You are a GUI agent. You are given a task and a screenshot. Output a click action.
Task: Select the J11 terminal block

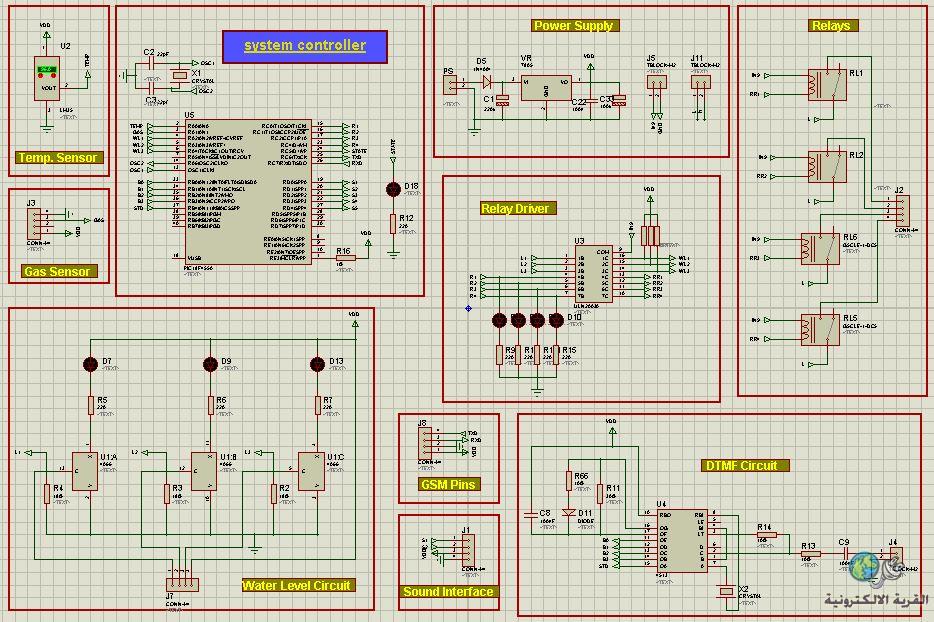pyautogui.click(x=700, y=82)
